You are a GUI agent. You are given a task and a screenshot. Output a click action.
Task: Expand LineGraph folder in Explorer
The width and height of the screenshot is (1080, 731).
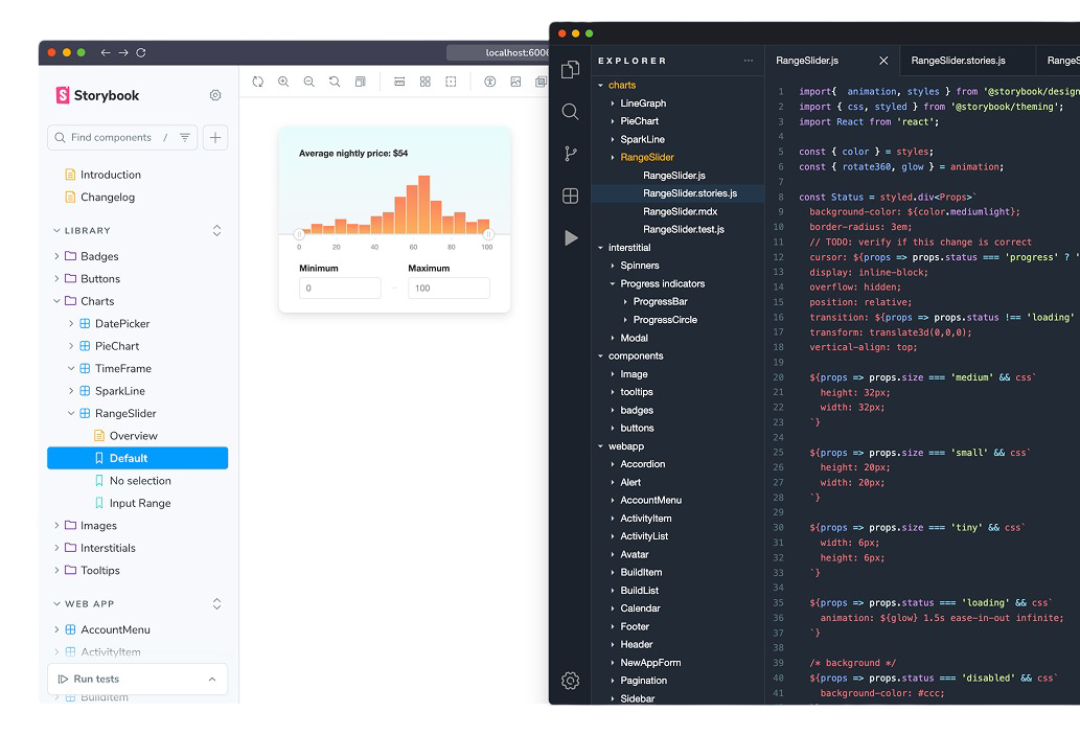pos(637,103)
